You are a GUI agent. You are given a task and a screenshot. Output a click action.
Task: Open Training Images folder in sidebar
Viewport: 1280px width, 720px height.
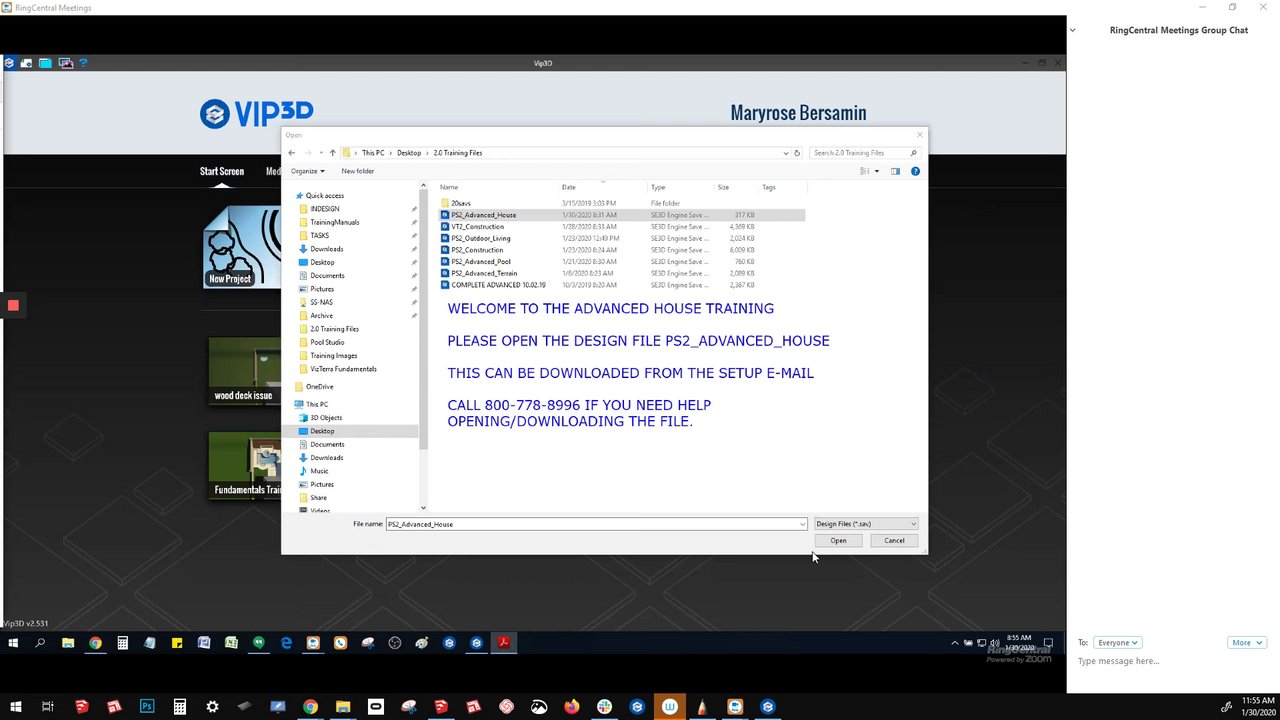coord(333,356)
